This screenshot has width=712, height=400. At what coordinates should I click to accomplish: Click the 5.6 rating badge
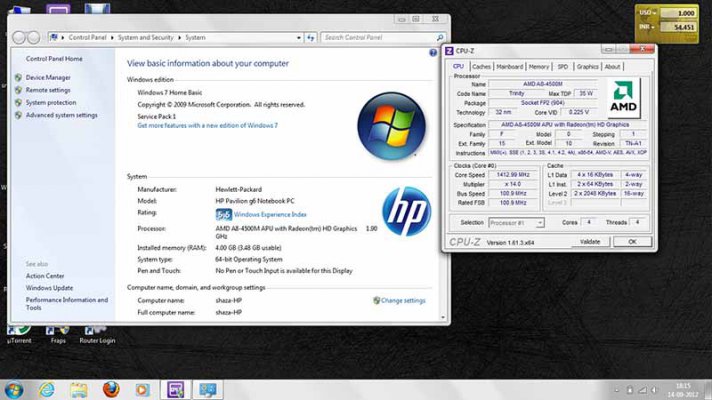(x=223, y=214)
